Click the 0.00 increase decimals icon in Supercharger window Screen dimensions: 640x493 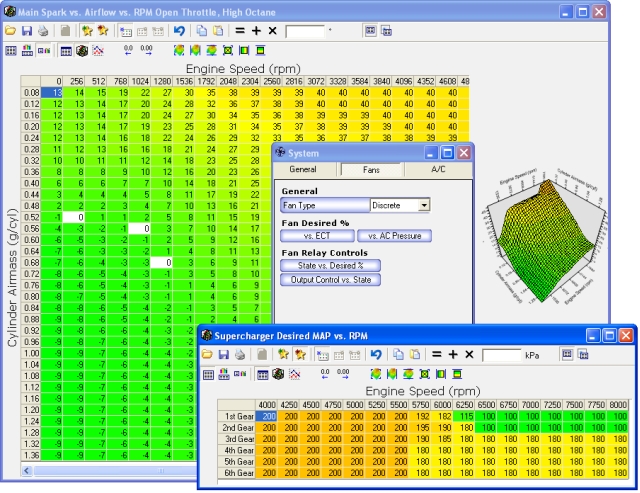(x=343, y=374)
